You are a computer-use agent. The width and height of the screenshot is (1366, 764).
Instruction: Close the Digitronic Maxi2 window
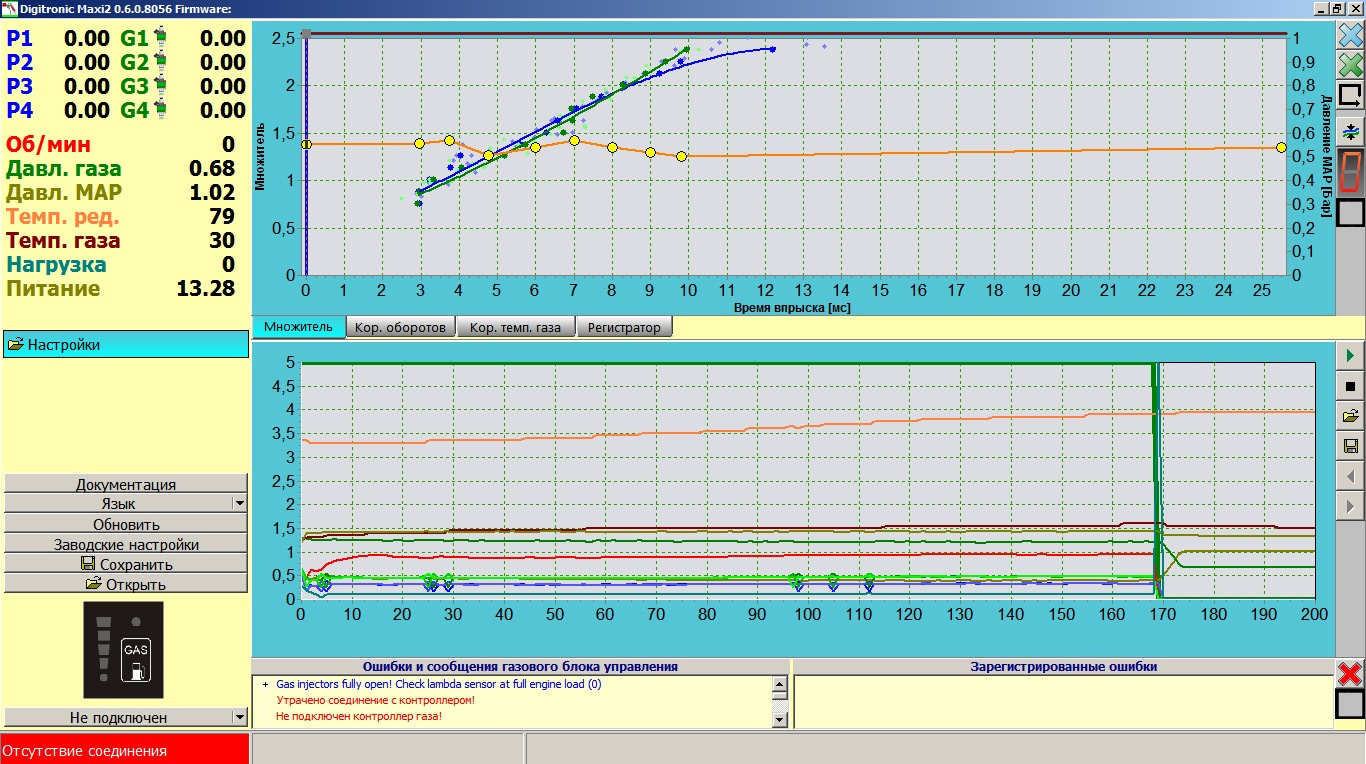[x=1355, y=8]
